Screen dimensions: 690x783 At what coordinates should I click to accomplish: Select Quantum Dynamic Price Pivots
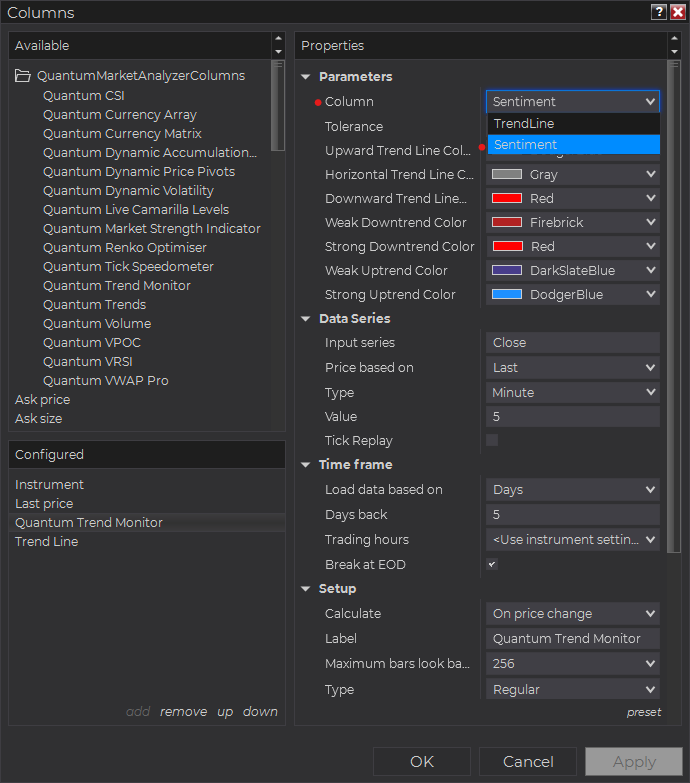click(139, 171)
